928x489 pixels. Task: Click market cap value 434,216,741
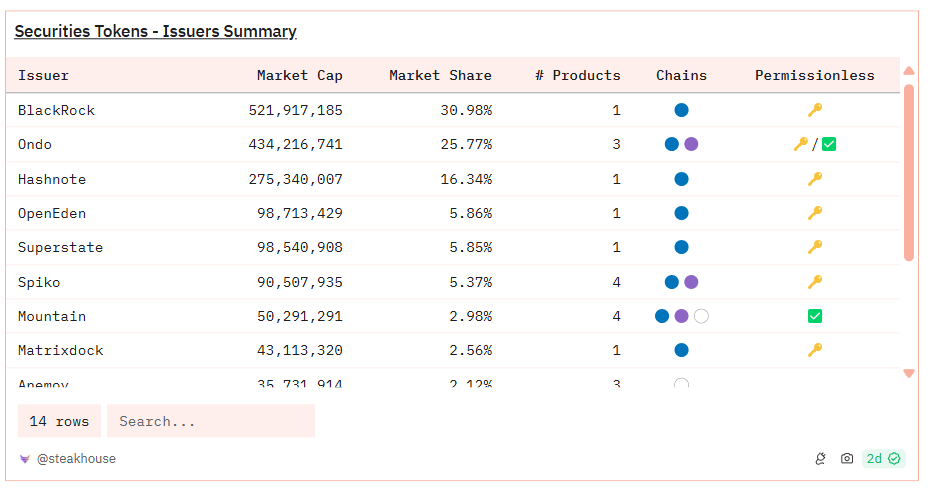(x=295, y=144)
